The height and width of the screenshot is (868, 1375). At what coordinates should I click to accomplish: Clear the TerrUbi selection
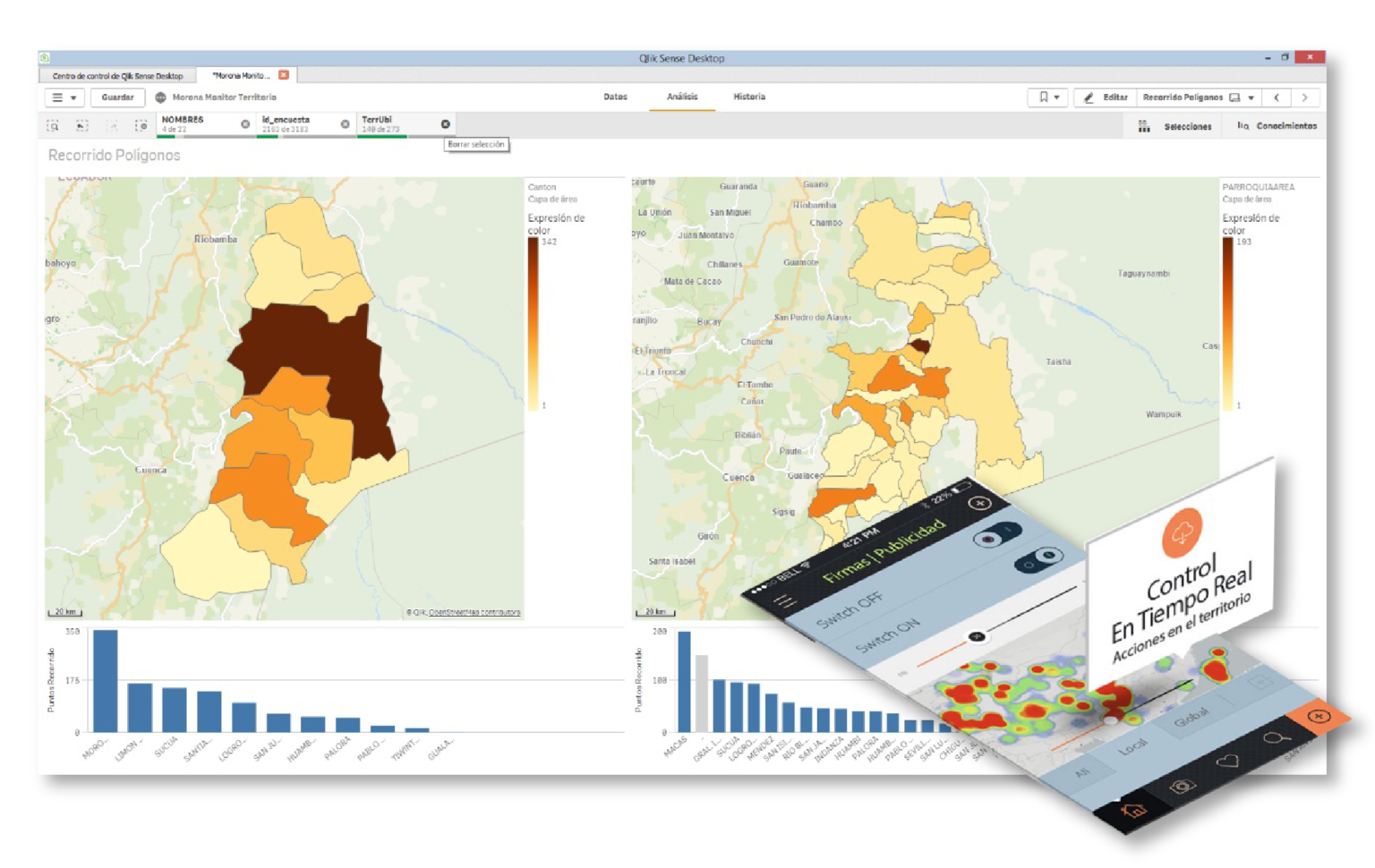445,124
